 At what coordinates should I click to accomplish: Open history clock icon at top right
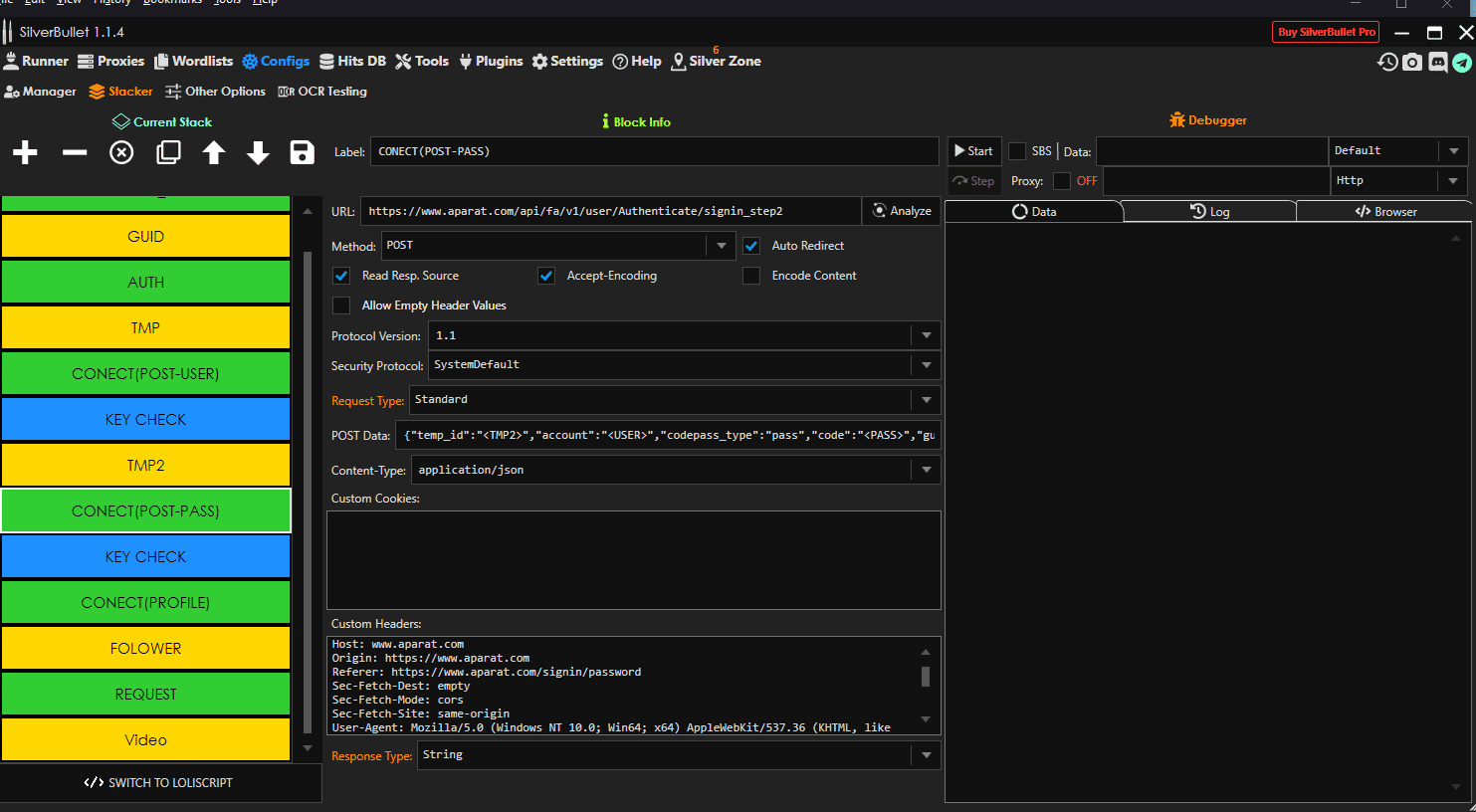click(x=1387, y=62)
